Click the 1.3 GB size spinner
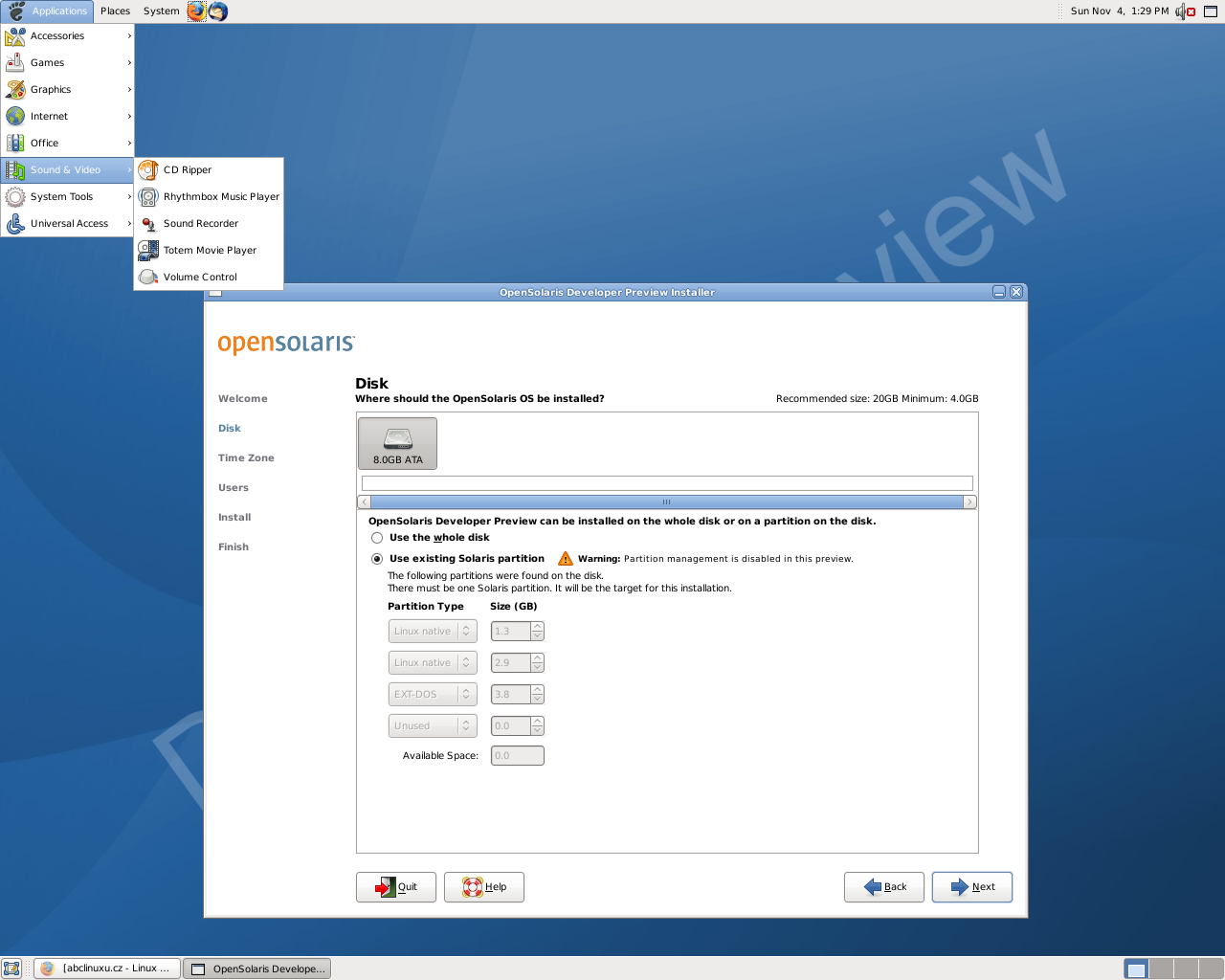The height and width of the screenshot is (980, 1225). (x=518, y=632)
